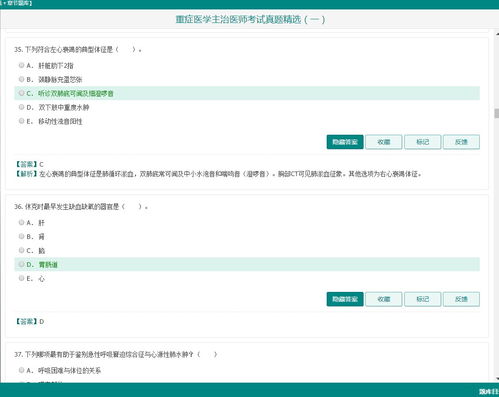Favorite question 36 with 收藏 button
This screenshot has height=397, width=499.
pos(384,299)
